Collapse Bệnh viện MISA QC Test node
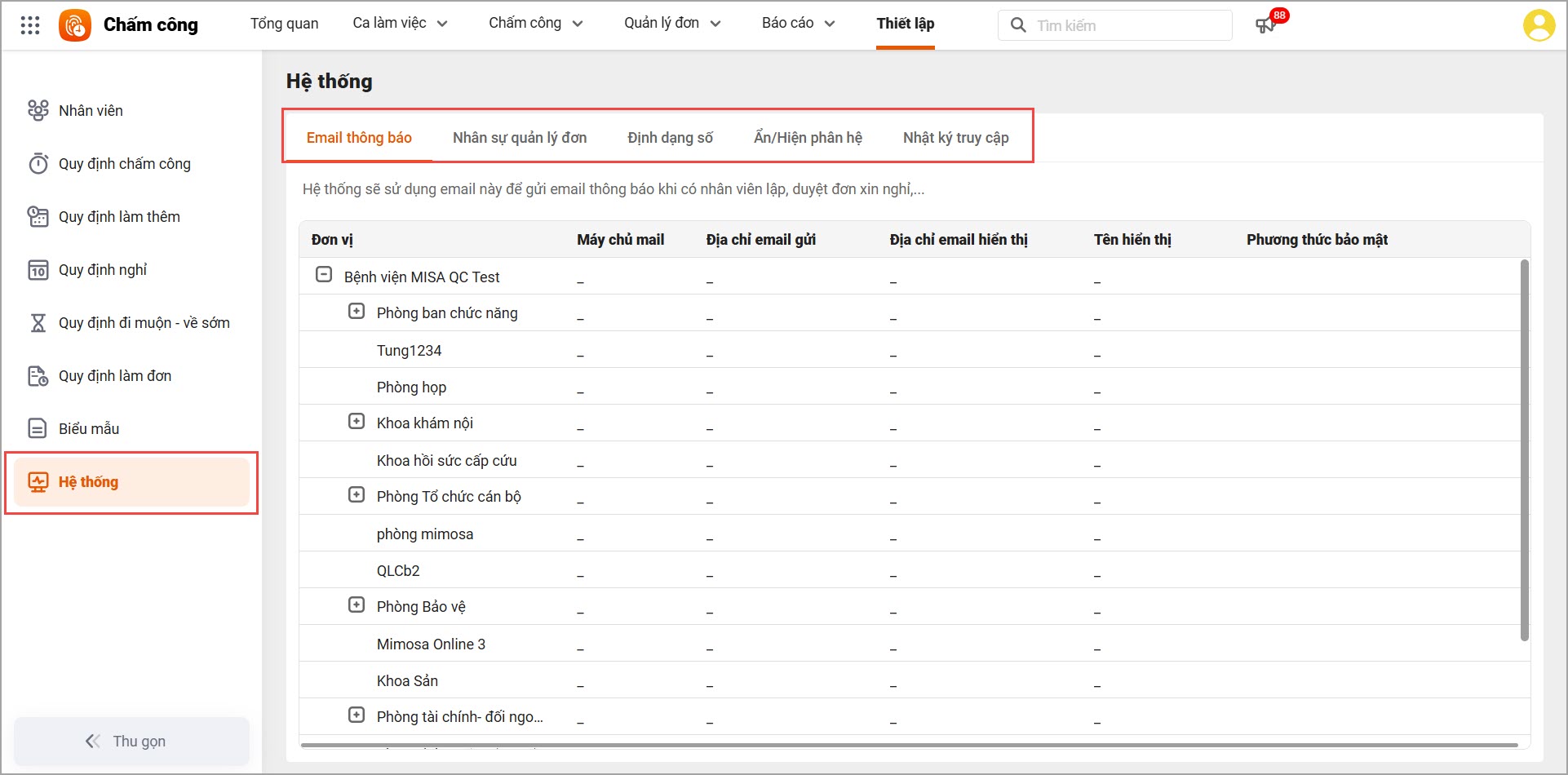The image size is (1568, 775). pyautogui.click(x=324, y=275)
